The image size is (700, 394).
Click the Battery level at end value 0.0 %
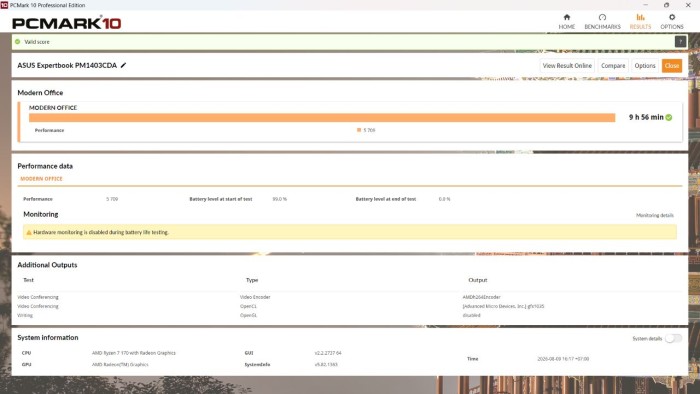[444, 199]
